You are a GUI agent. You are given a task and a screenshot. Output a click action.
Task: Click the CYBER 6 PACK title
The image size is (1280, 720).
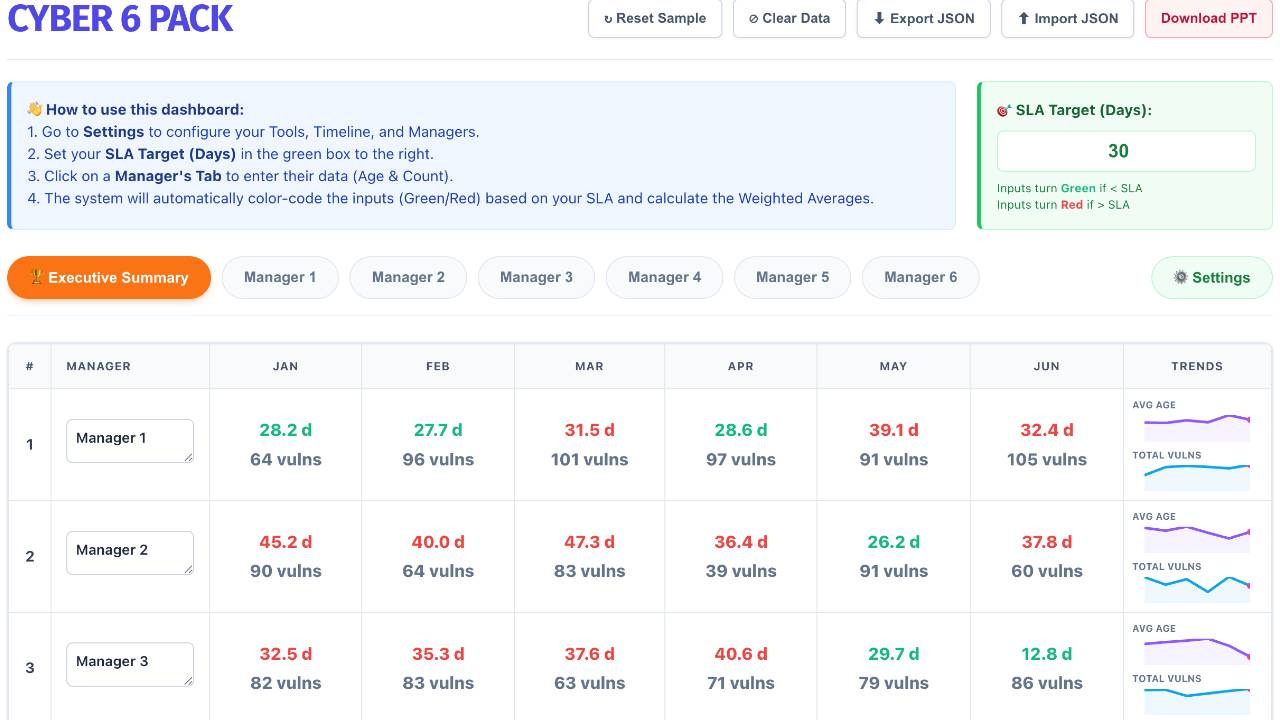click(121, 18)
